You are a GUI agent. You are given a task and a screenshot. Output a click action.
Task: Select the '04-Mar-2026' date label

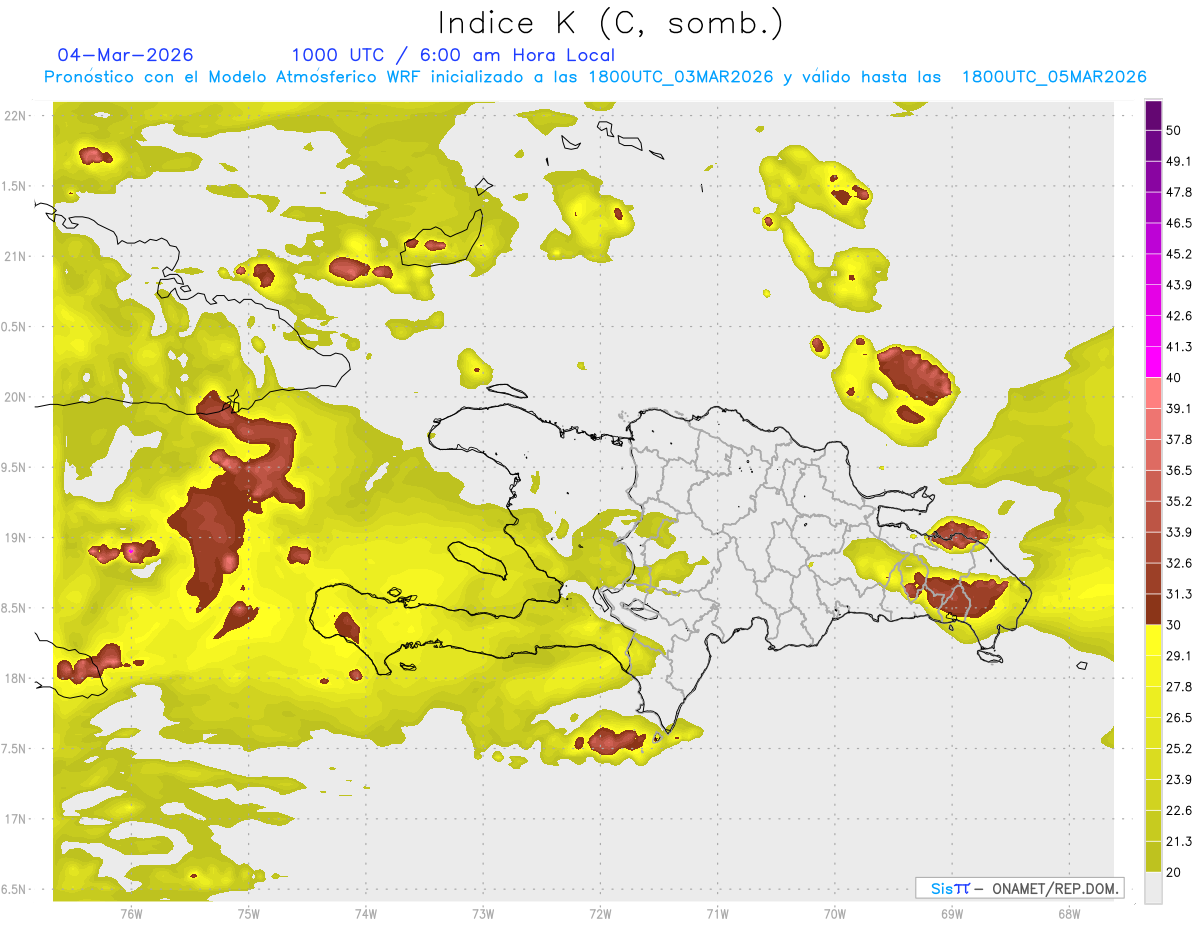[126, 55]
